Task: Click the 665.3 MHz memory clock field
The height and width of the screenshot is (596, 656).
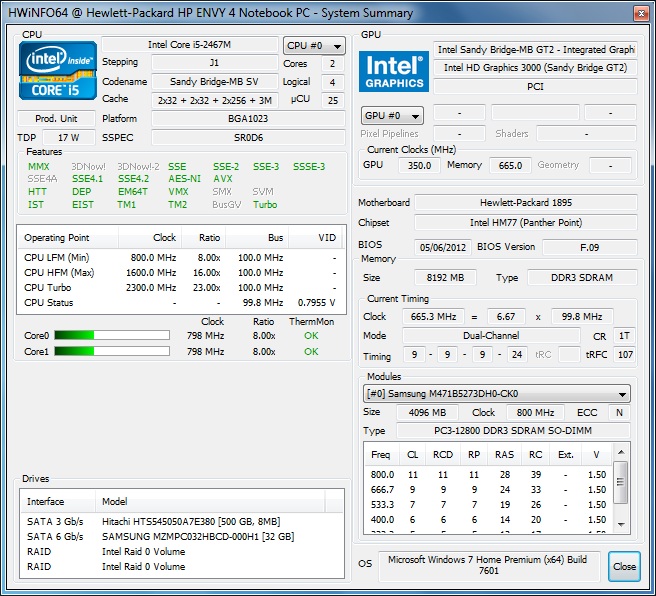Action: coord(433,317)
